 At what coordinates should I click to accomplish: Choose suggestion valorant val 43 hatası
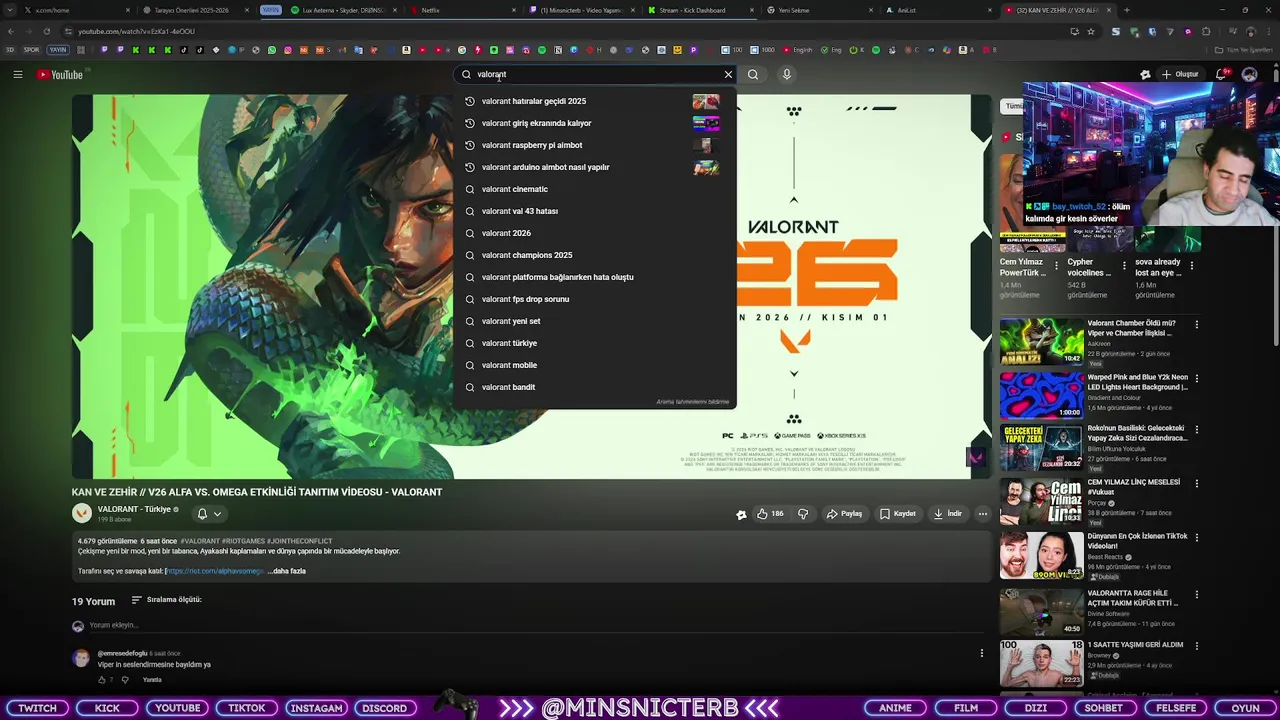(594, 211)
